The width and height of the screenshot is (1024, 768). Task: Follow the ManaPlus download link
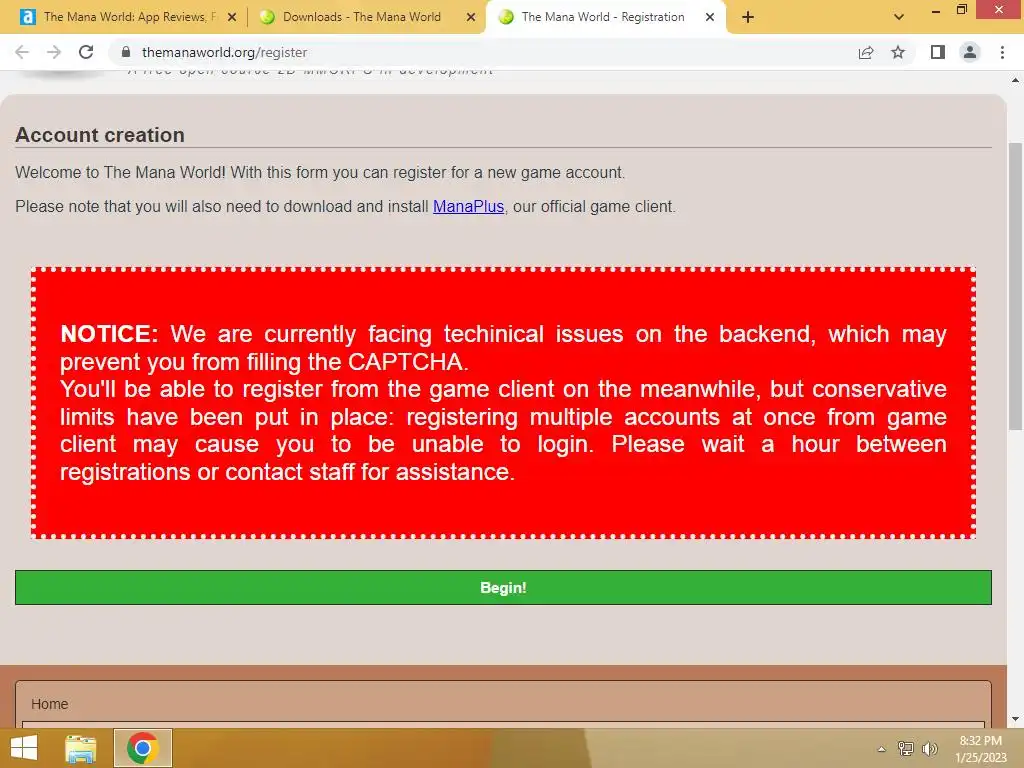pos(468,206)
